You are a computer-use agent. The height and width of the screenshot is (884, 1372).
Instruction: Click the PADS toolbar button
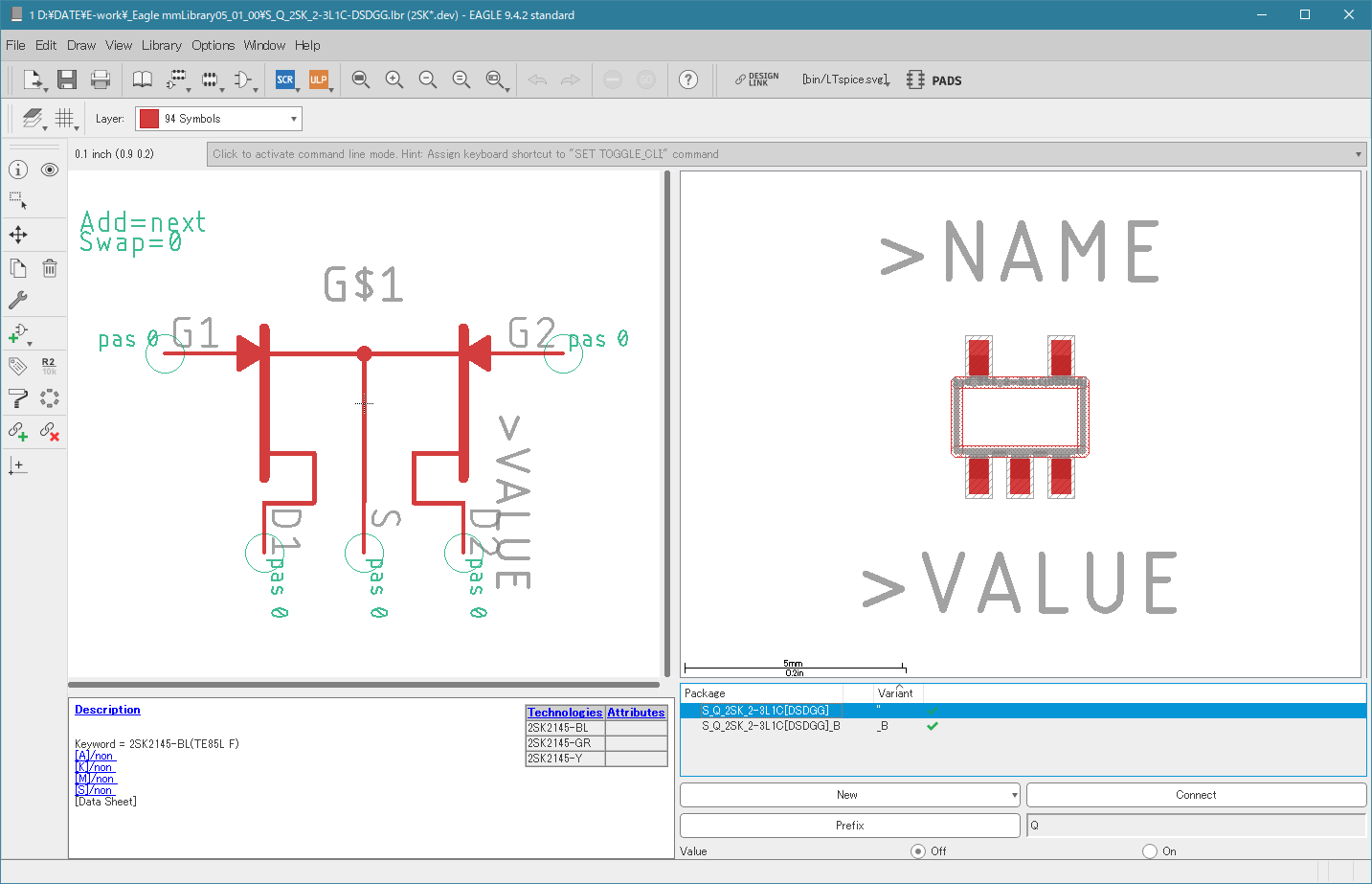(934, 79)
